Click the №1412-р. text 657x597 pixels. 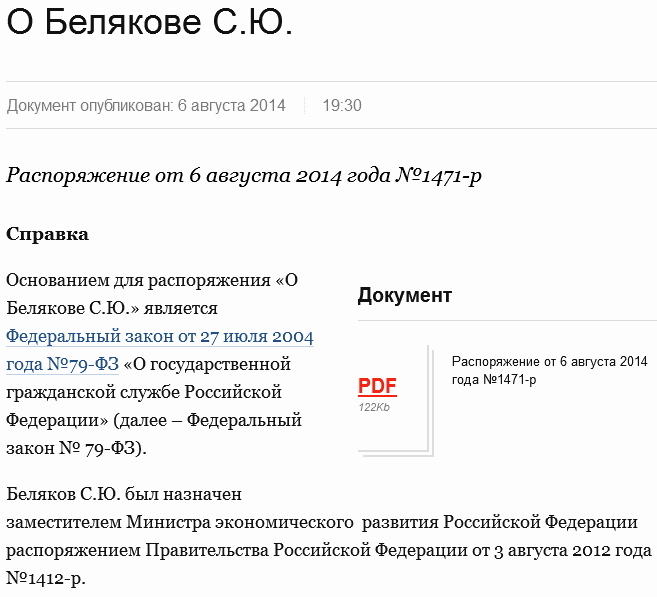point(46,579)
